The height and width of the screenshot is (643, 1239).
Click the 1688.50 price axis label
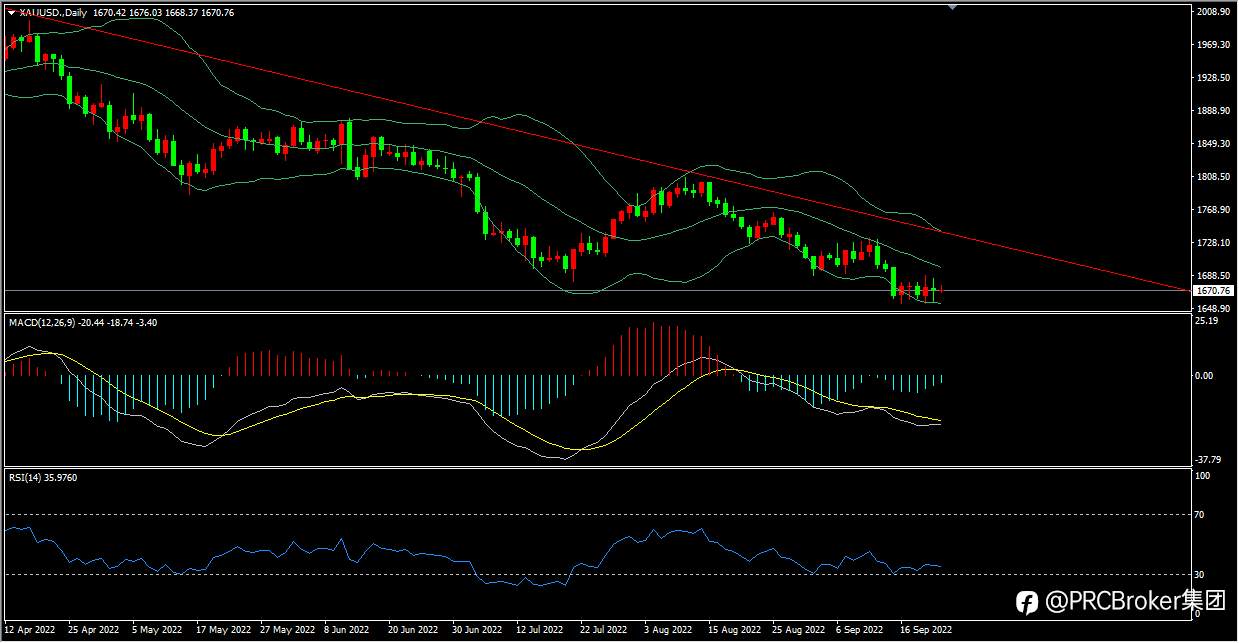(x=1211, y=276)
